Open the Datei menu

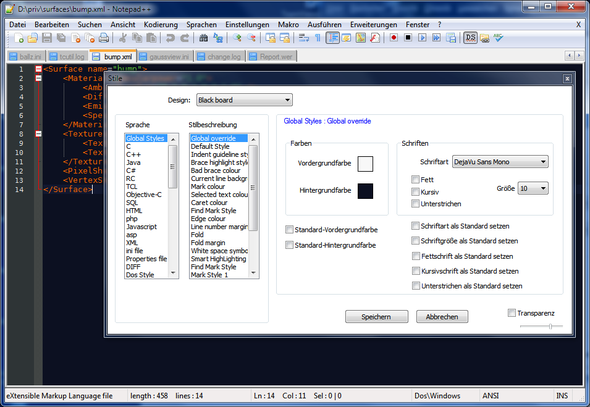pyautogui.click(x=17, y=24)
